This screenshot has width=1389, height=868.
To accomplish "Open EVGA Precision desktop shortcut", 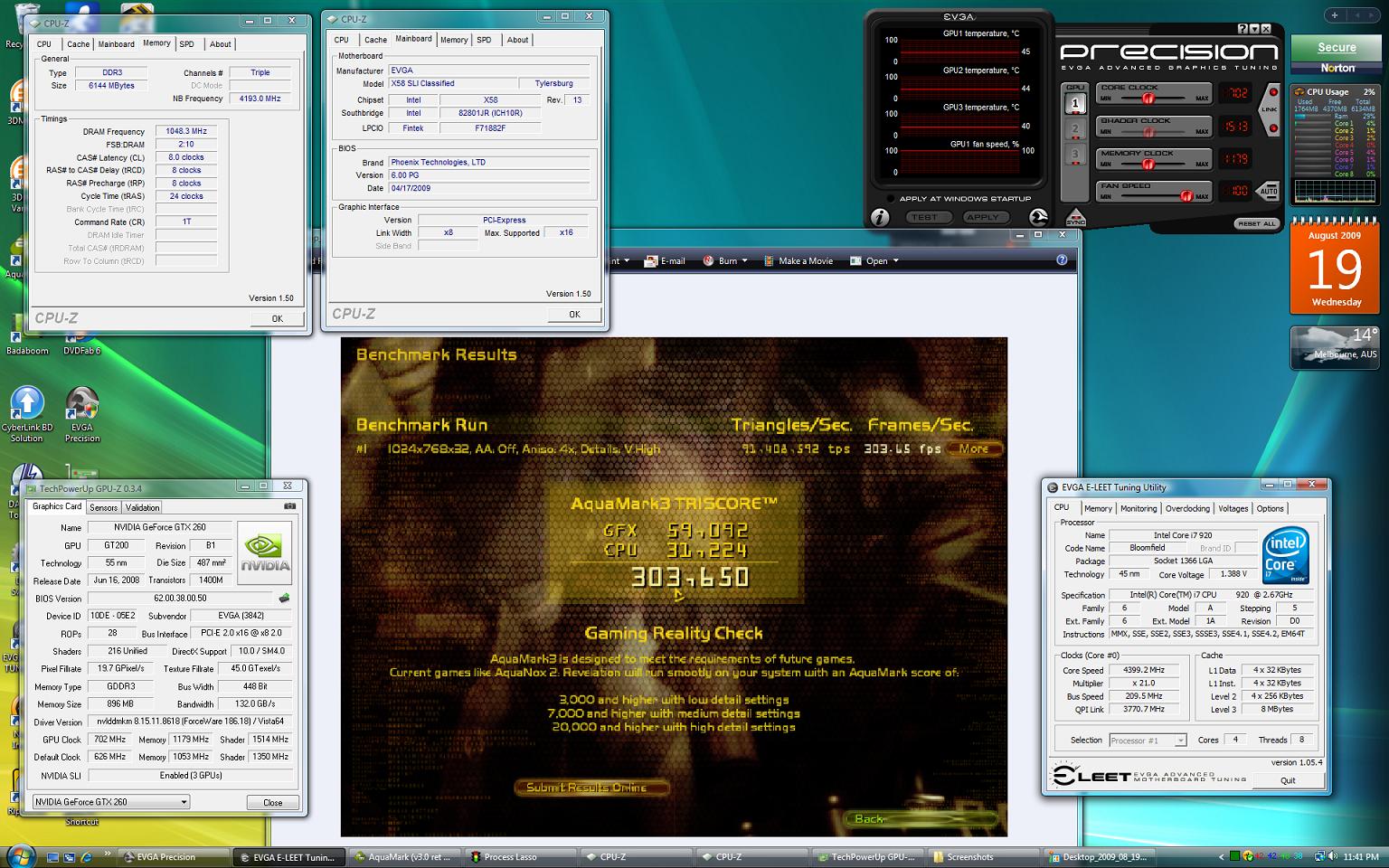I will coord(81,415).
